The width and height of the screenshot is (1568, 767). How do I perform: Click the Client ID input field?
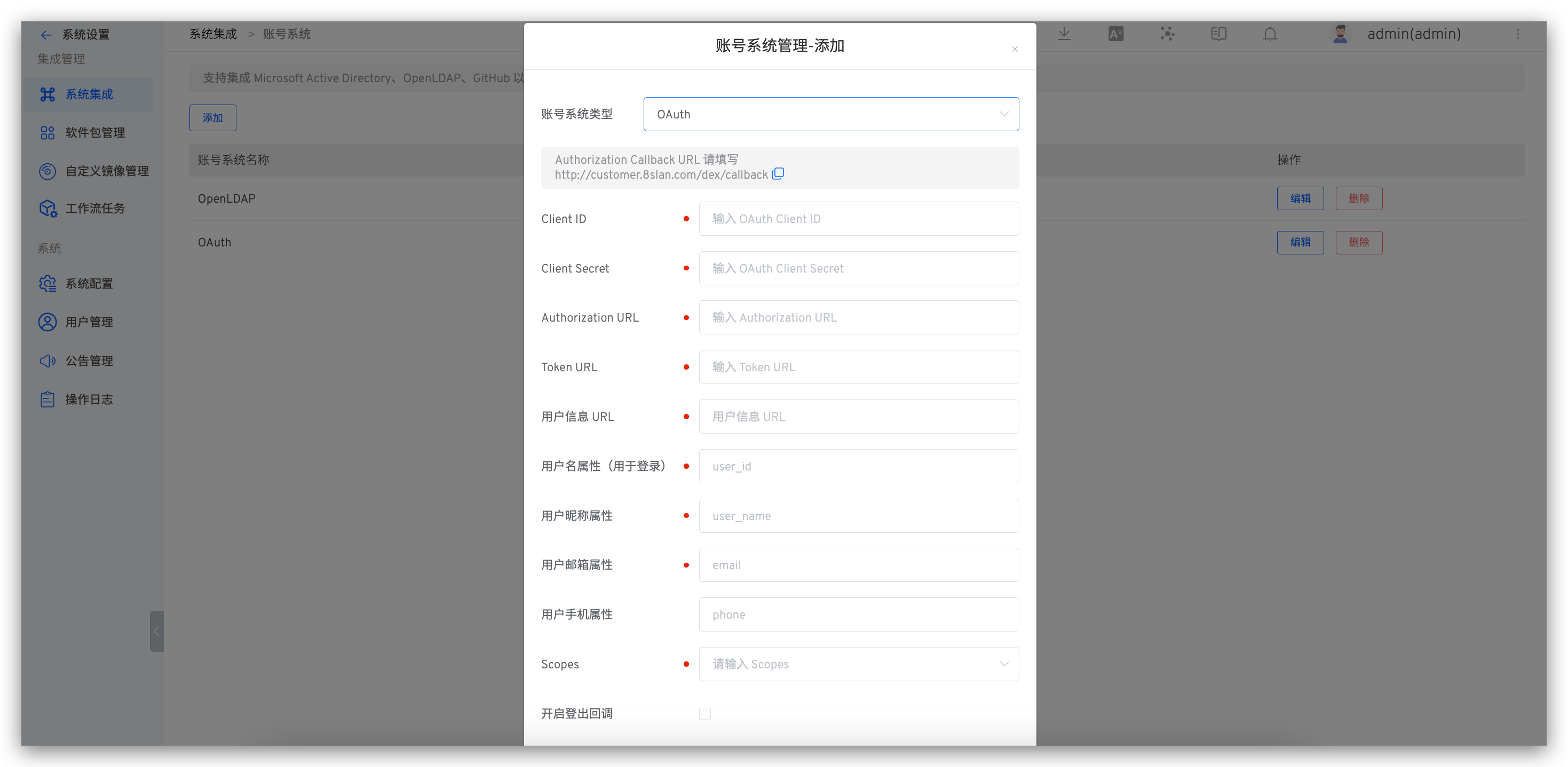(x=858, y=219)
